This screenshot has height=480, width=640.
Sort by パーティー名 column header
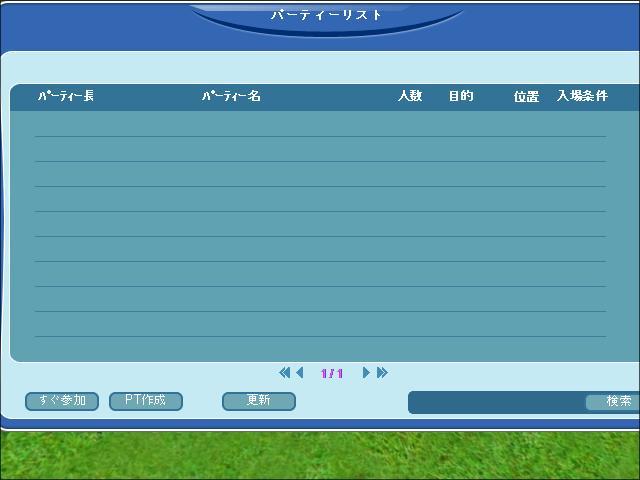tap(231, 96)
